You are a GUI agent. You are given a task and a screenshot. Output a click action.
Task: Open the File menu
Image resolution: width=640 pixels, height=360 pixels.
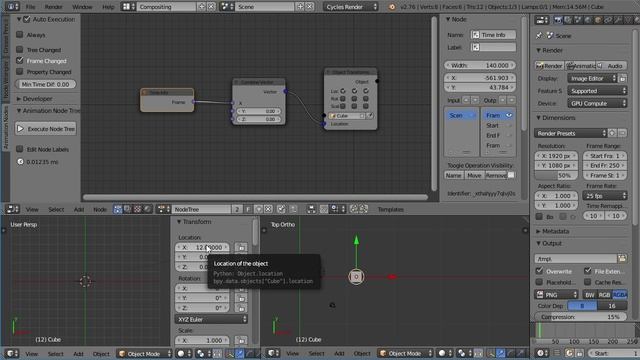click(x=30, y=7)
